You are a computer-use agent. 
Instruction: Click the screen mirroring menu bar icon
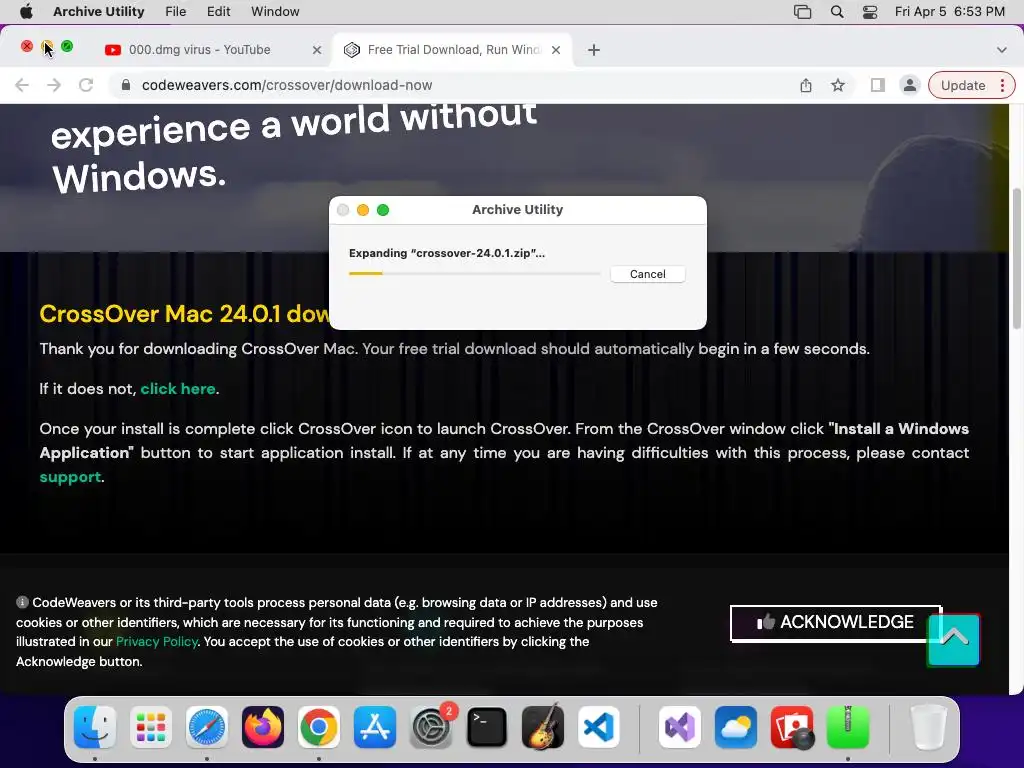pos(803,12)
